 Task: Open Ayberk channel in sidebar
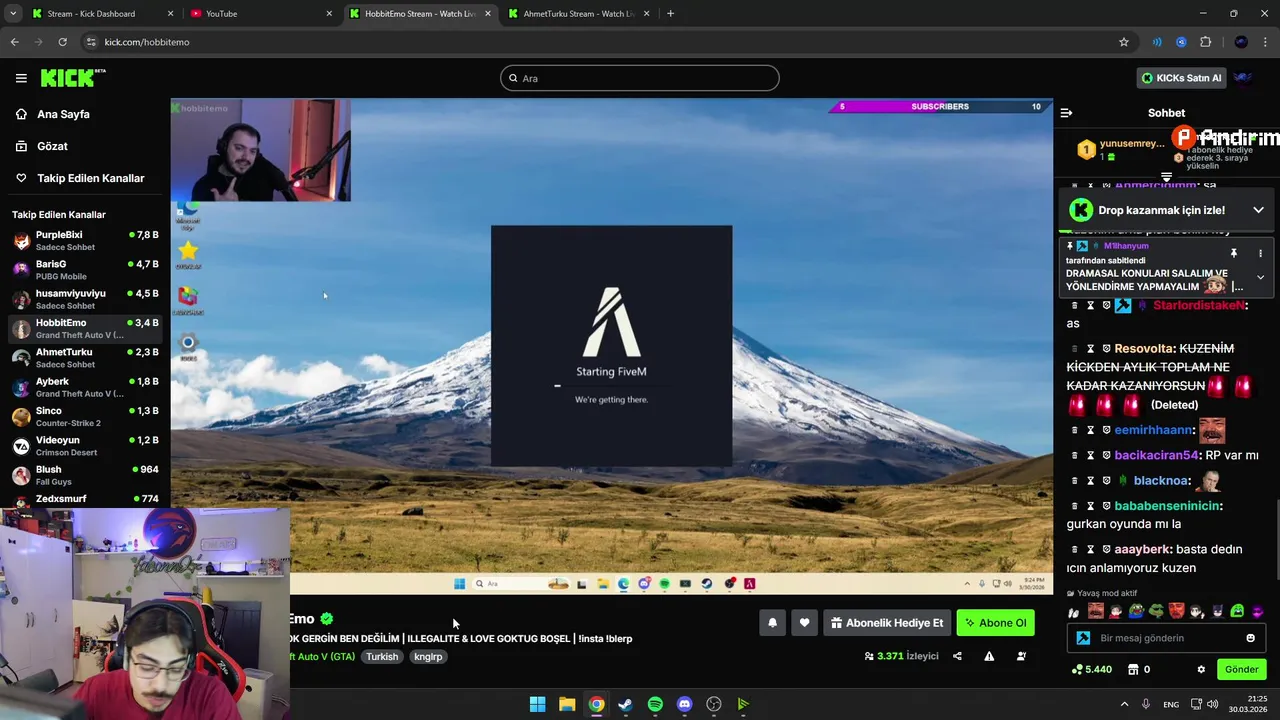[85, 387]
